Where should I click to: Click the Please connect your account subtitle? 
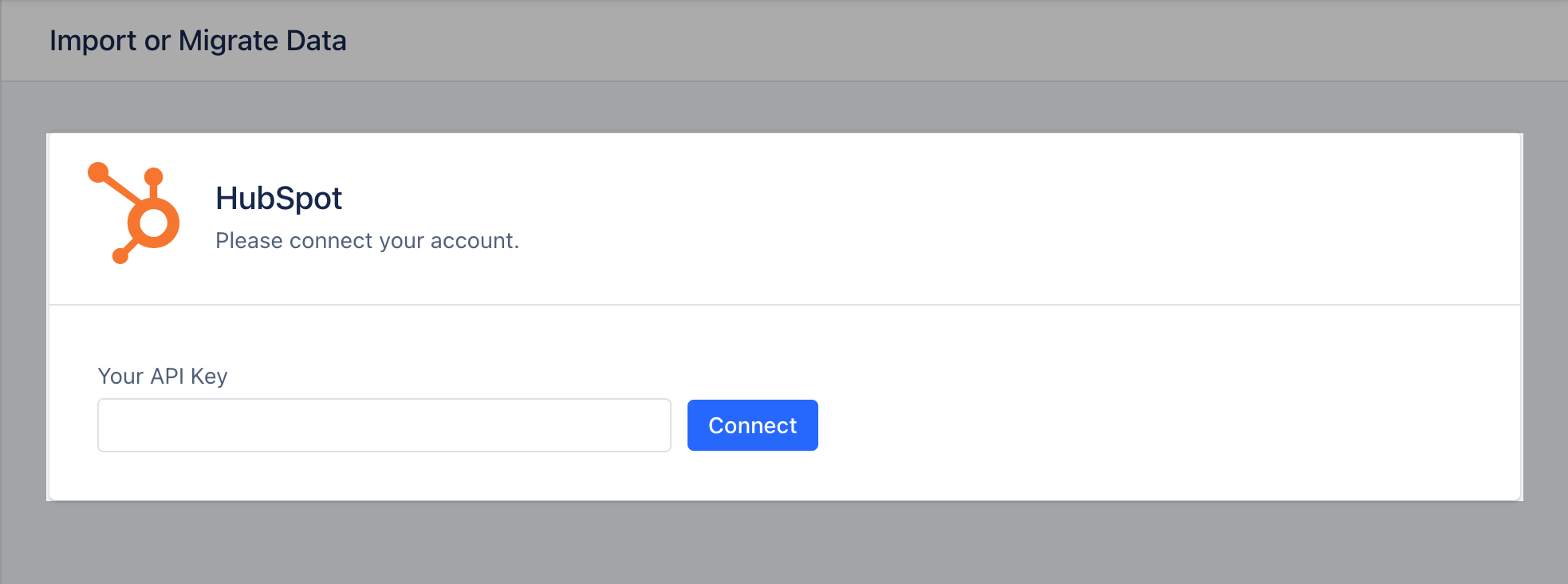pos(366,240)
